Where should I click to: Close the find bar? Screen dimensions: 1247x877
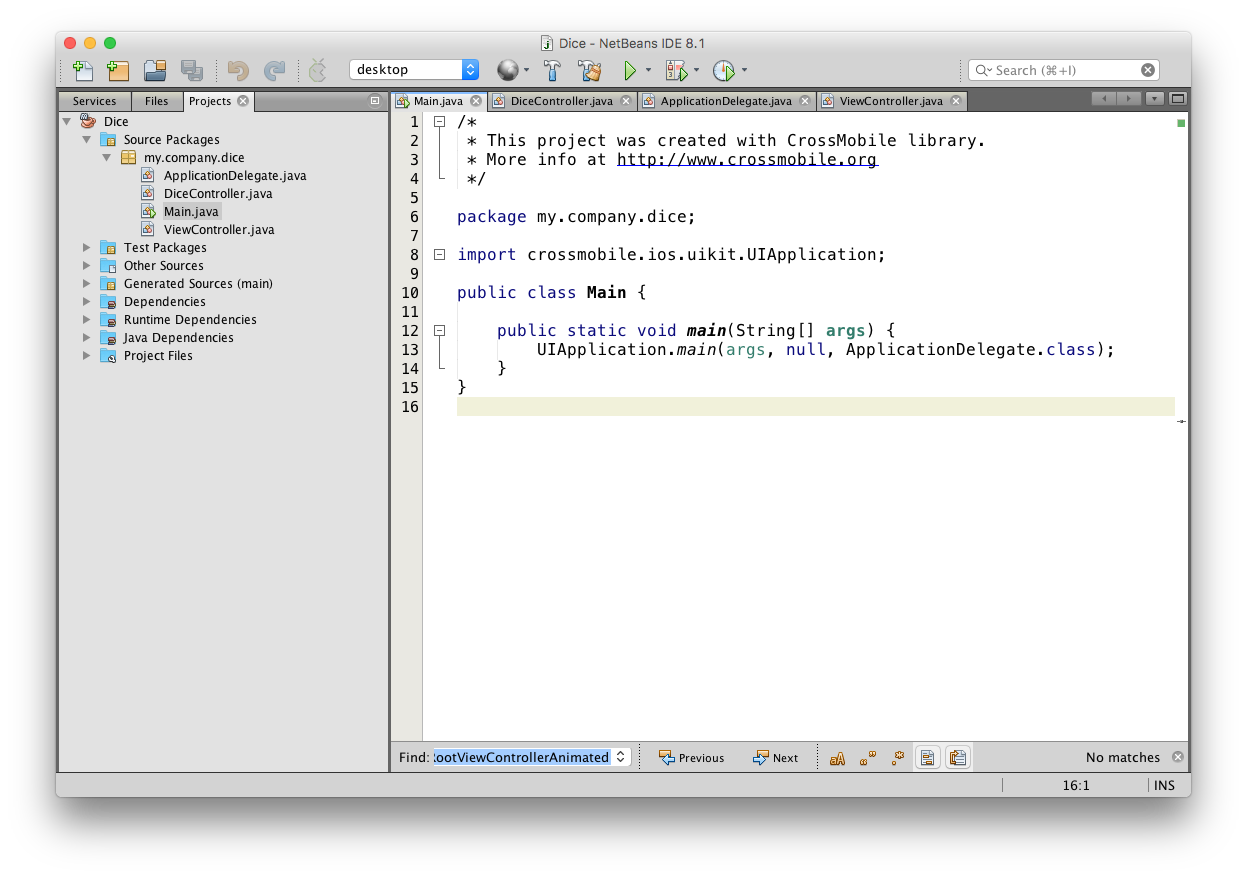(x=1178, y=757)
